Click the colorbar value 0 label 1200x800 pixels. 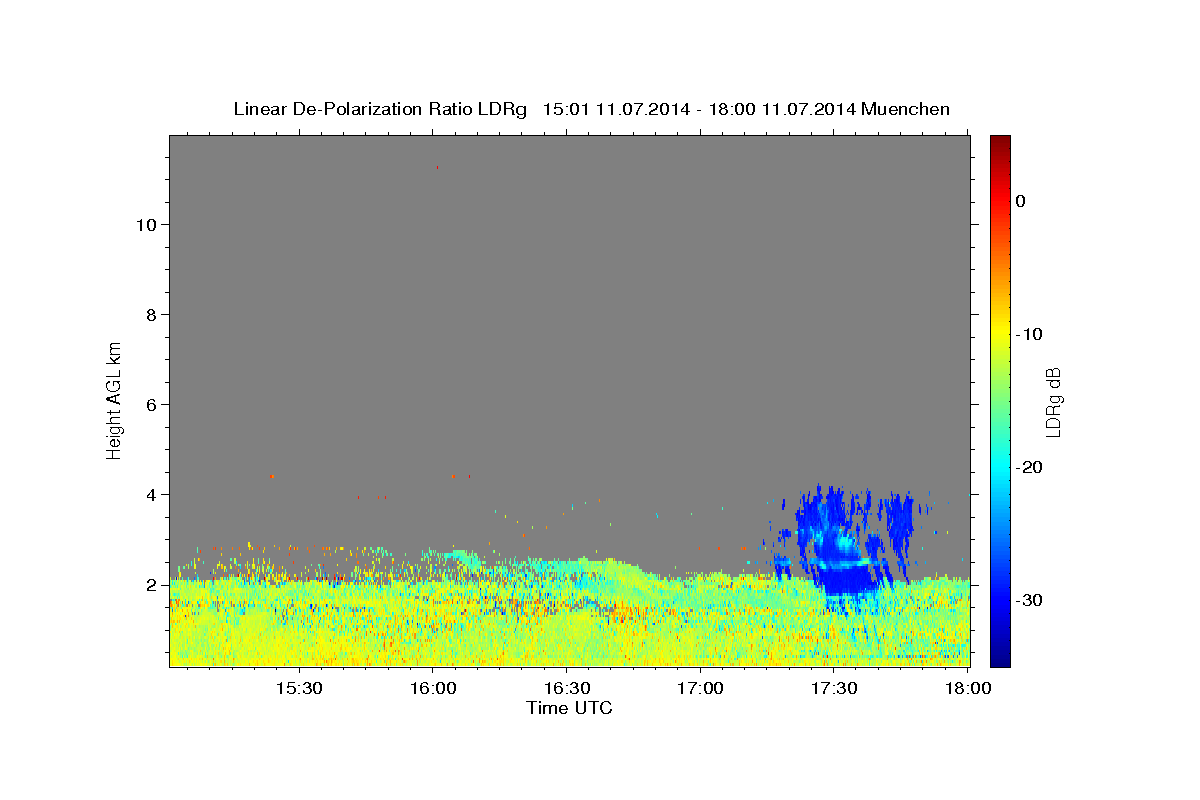pyautogui.click(x=1021, y=201)
